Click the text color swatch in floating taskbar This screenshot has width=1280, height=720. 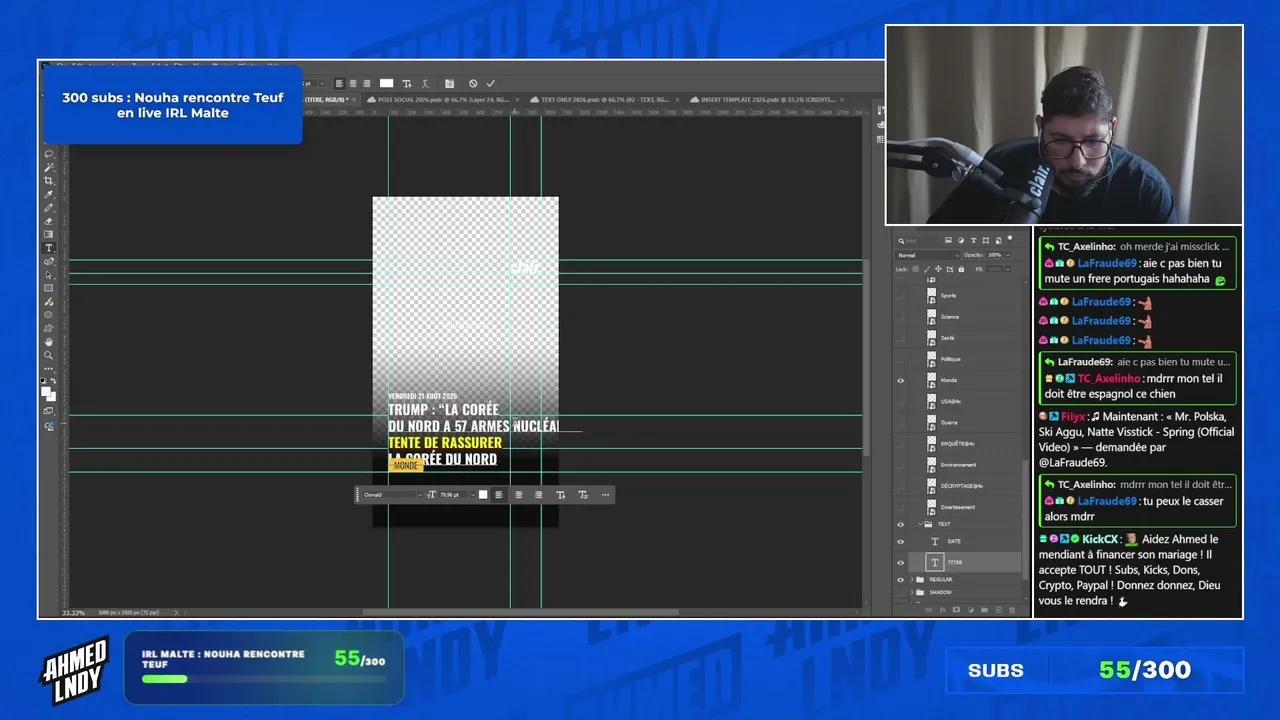click(483, 495)
